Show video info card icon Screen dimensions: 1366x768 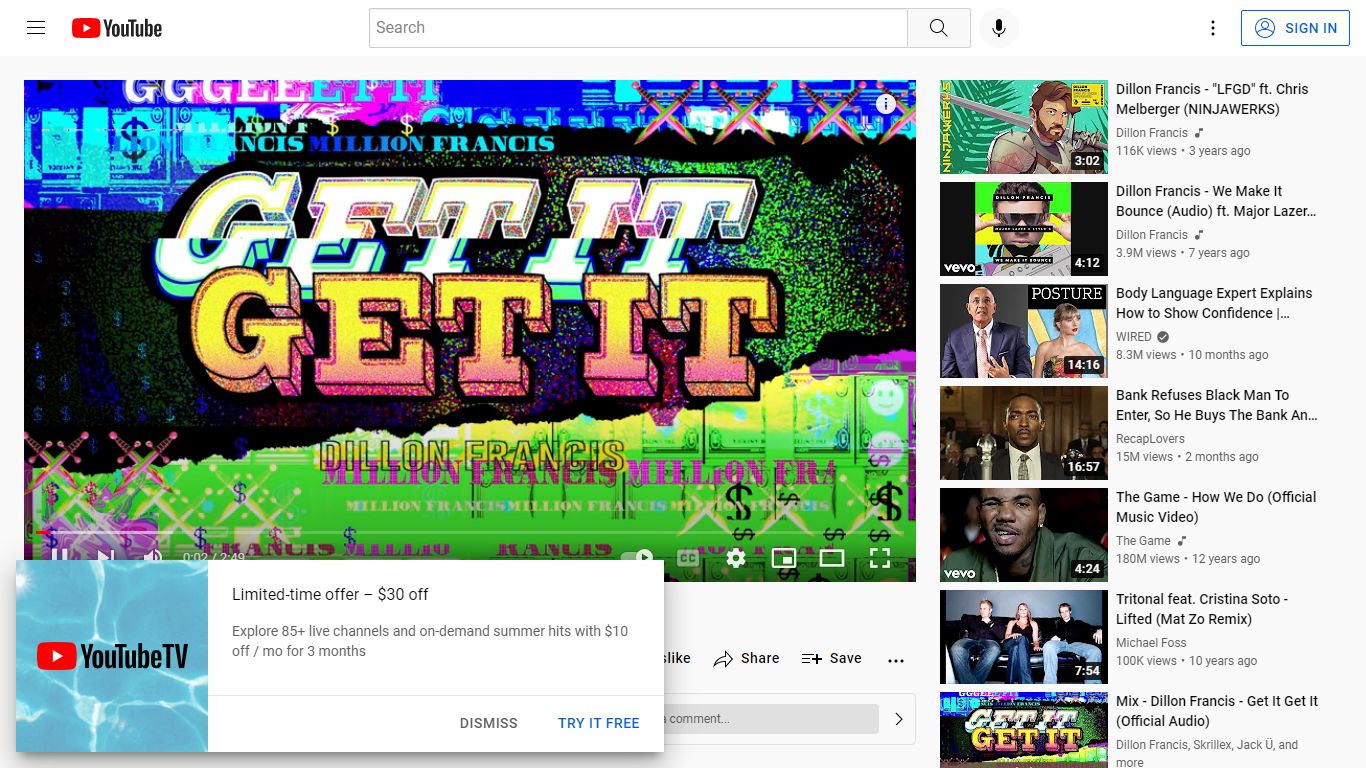886,104
